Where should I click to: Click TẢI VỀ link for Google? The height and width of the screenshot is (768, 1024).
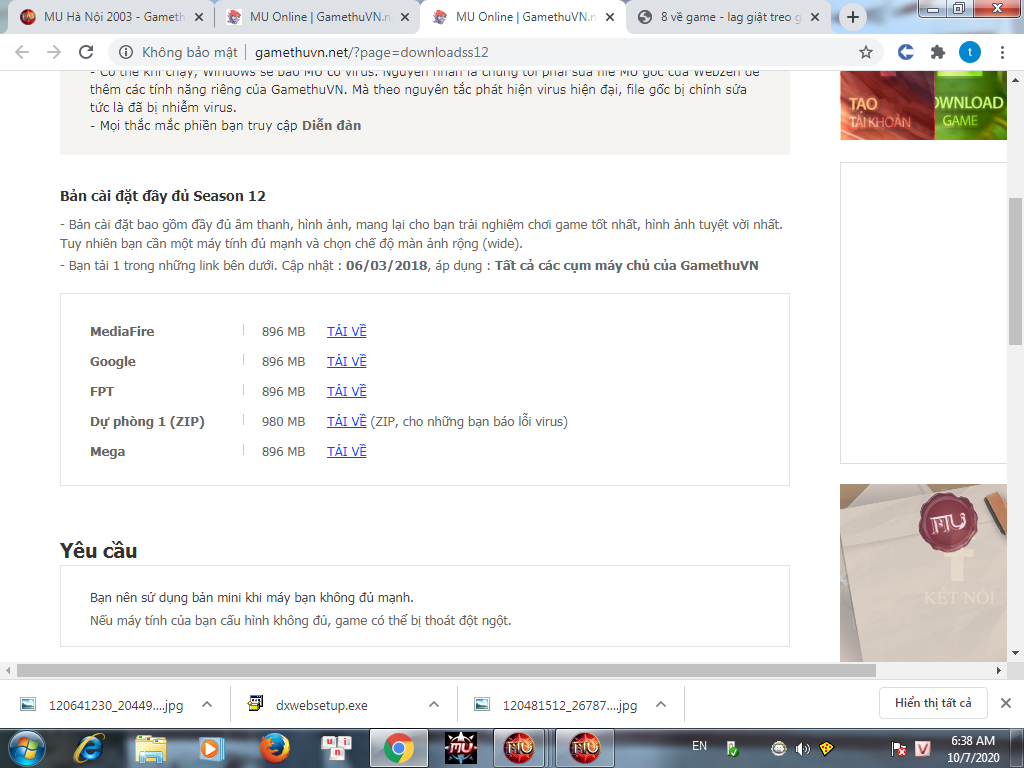346,361
